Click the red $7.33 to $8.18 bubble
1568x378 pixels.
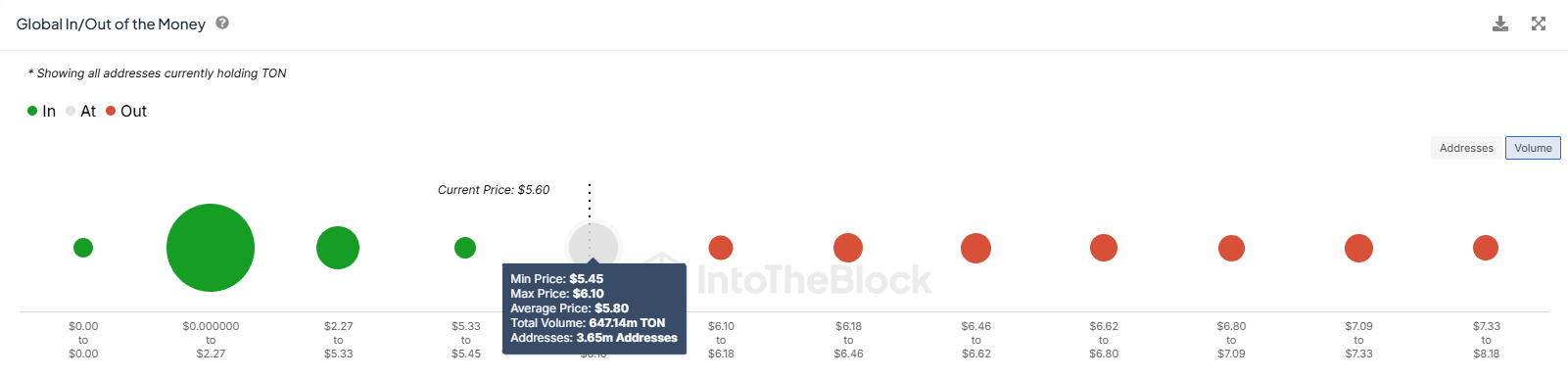[x=1486, y=248]
